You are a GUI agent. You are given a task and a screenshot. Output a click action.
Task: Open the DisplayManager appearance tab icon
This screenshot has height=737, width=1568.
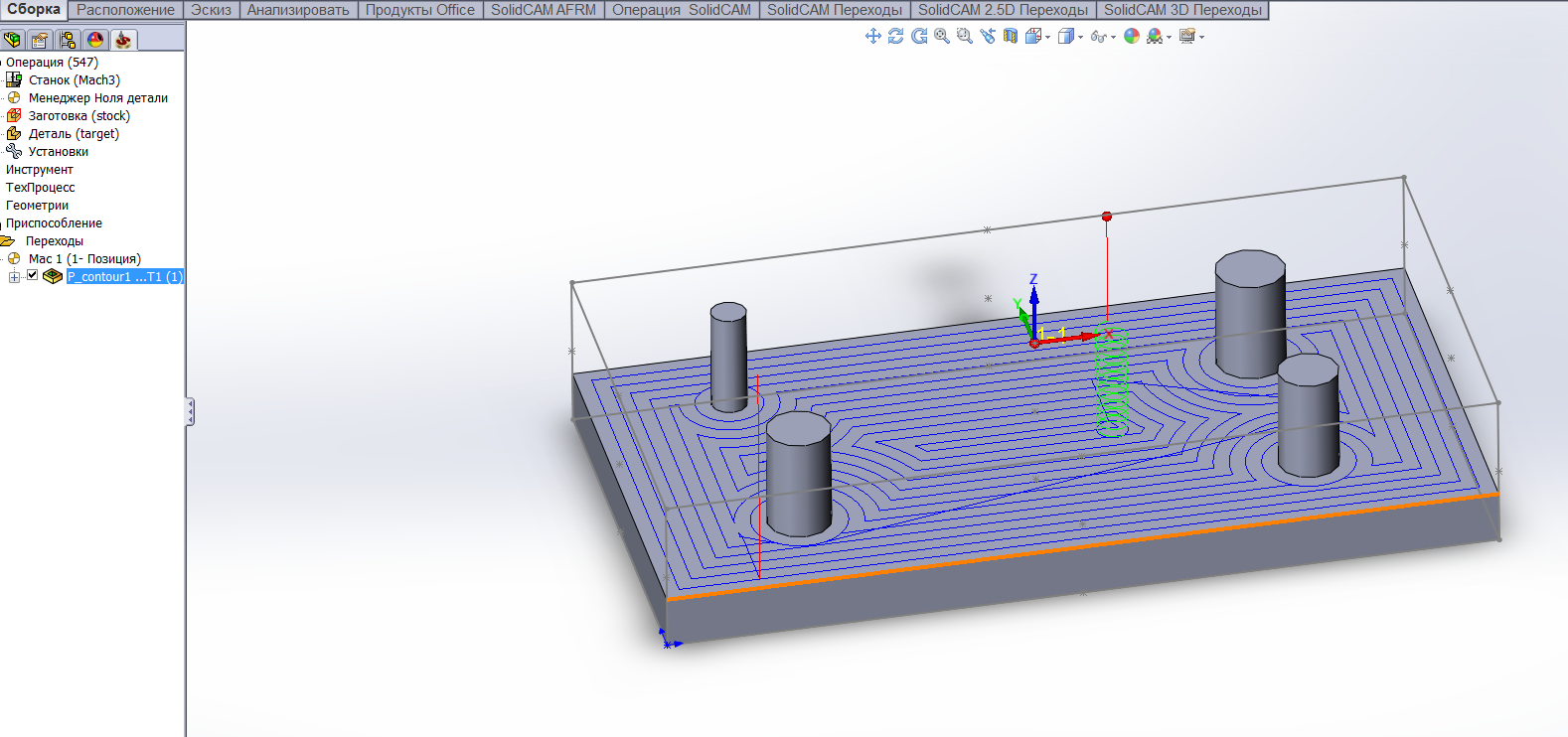click(x=95, y=40)
